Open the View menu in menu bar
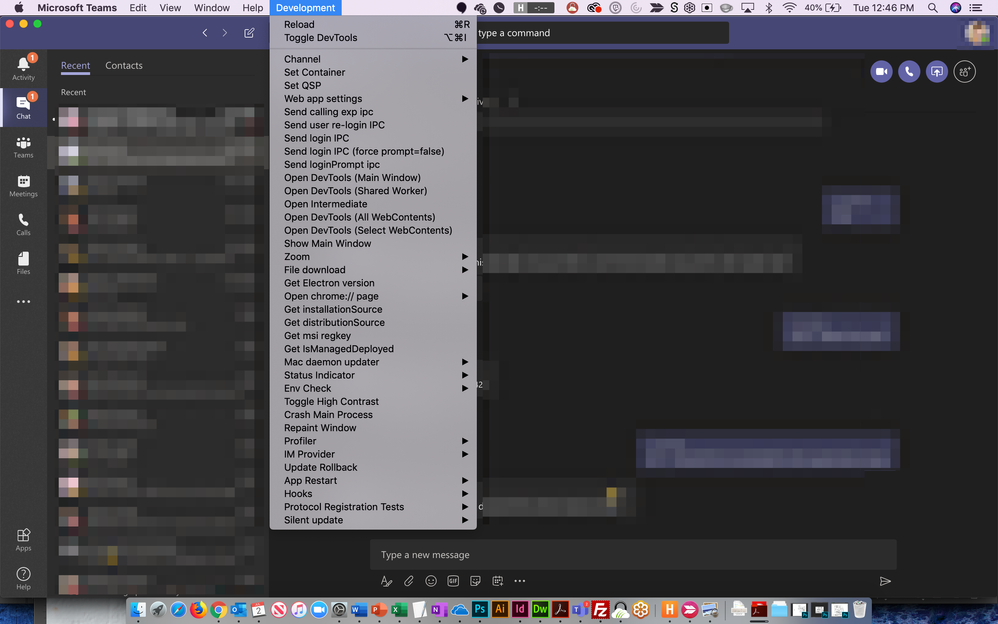 170,8
